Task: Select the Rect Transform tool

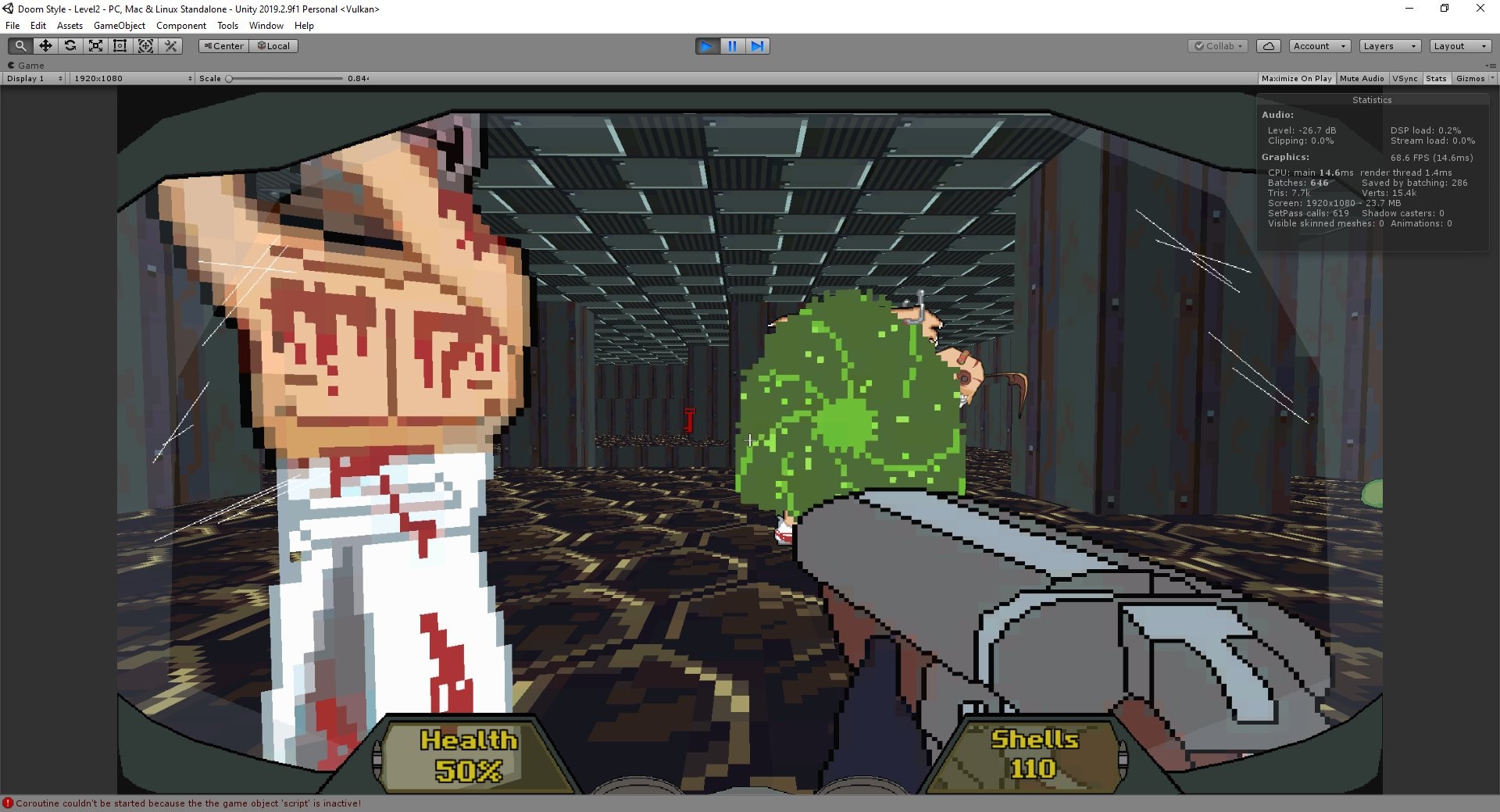Action: (120, 46)
